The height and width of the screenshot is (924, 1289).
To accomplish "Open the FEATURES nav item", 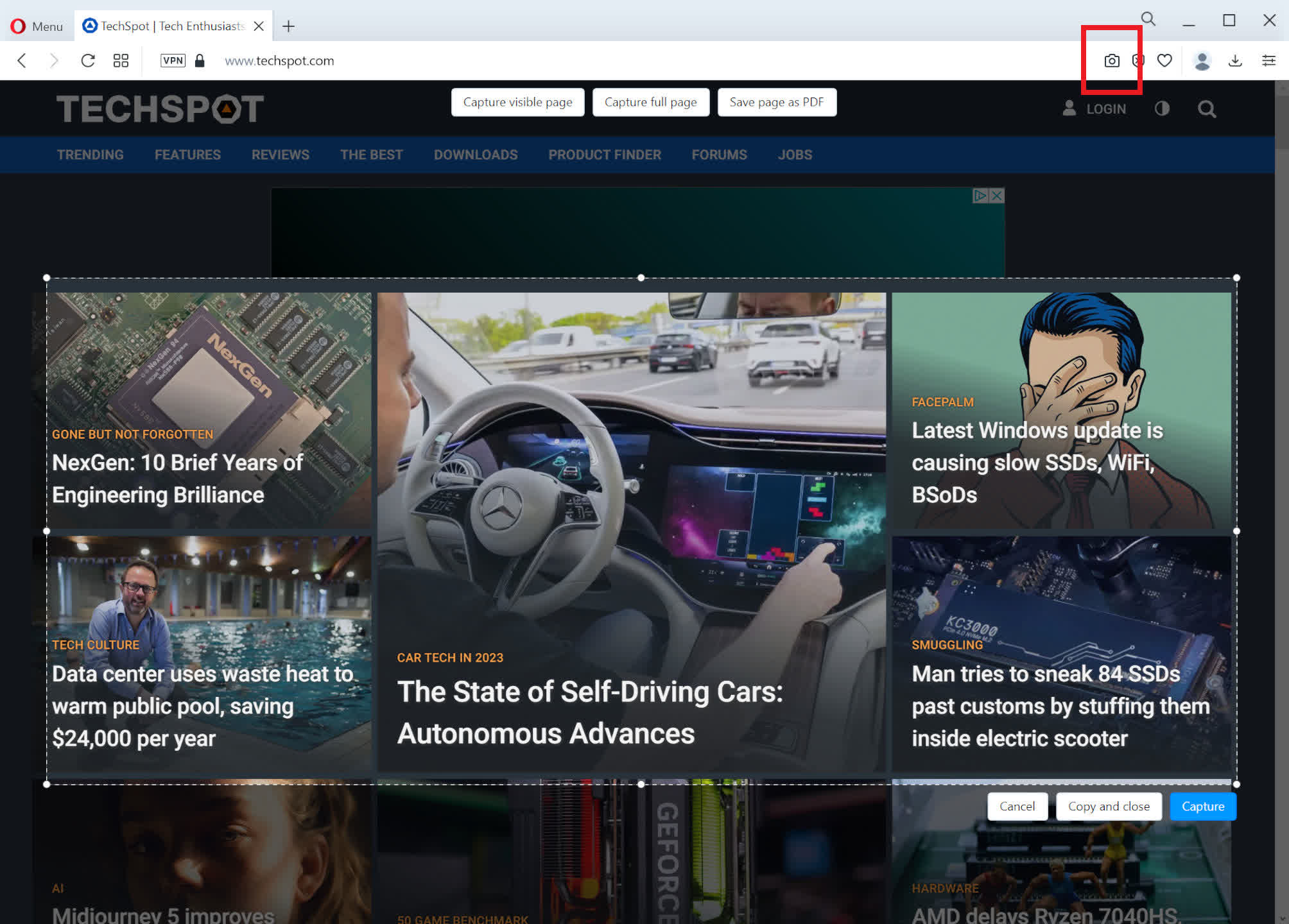I will click(187, 155).
